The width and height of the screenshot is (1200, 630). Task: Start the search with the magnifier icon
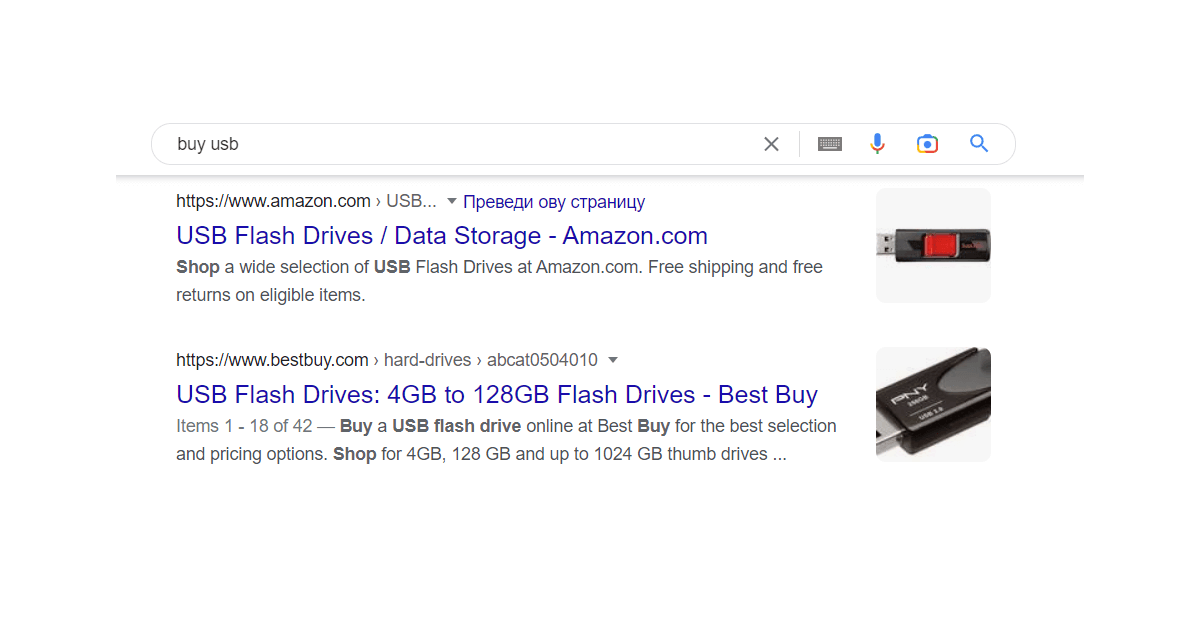[978, 143]
